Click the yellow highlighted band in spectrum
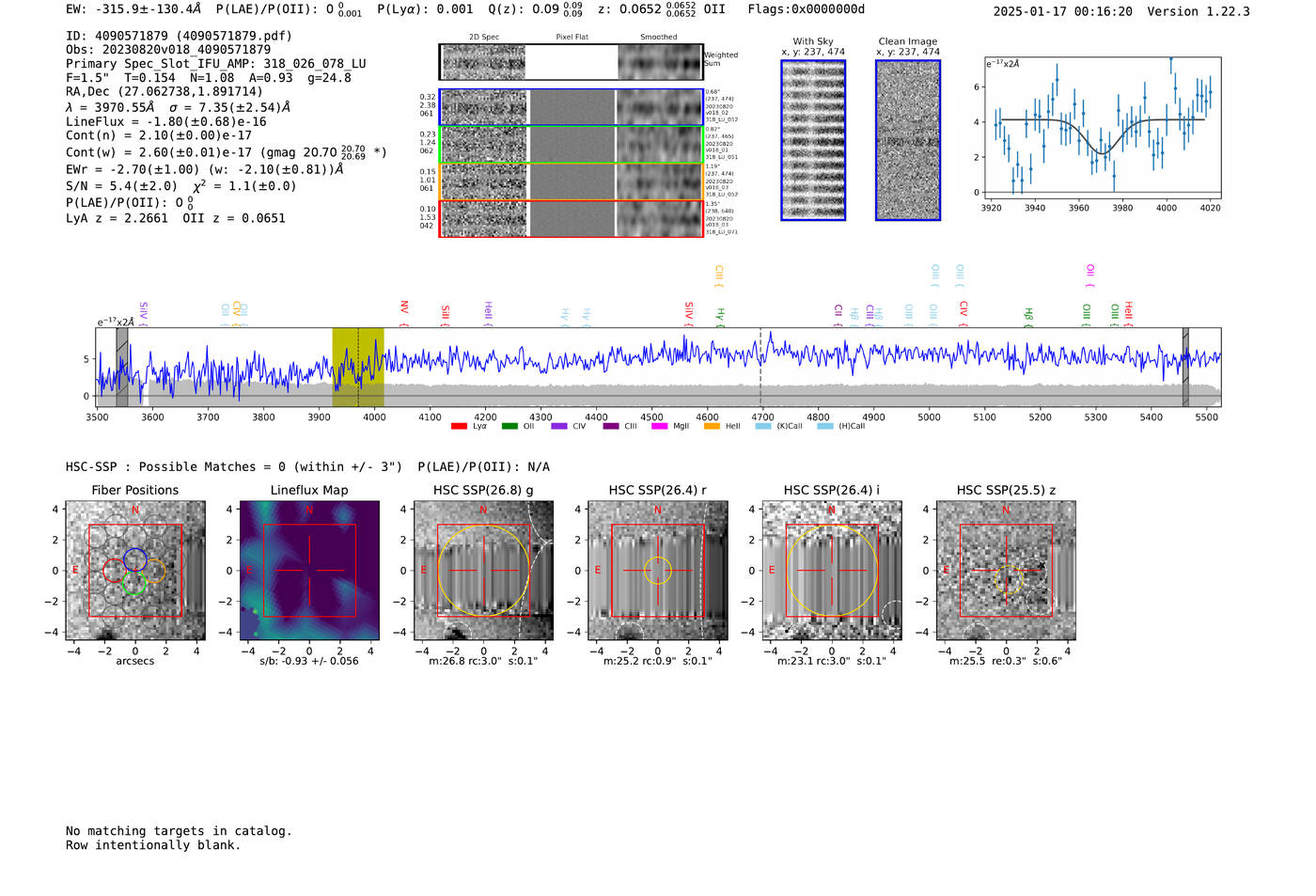 pos(358,367)
